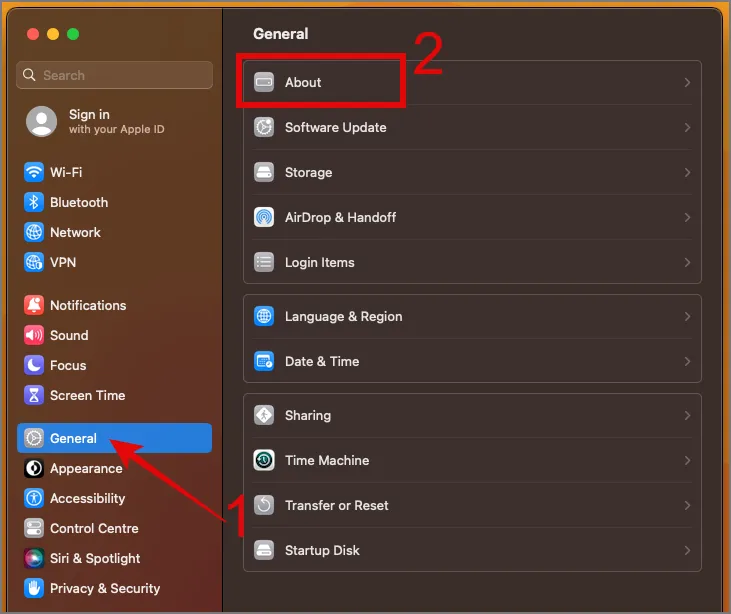The height and width of the screenshot is (614, 731).
Task: Open the Transfer or Reset text label
Action: [337, 505]
